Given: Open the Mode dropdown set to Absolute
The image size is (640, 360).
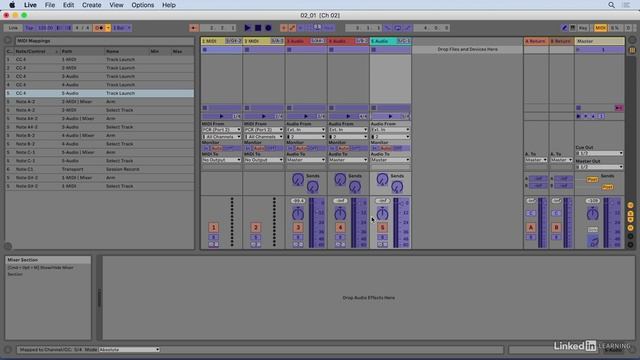Looking at the screenshot, I should tap(129, 350).
